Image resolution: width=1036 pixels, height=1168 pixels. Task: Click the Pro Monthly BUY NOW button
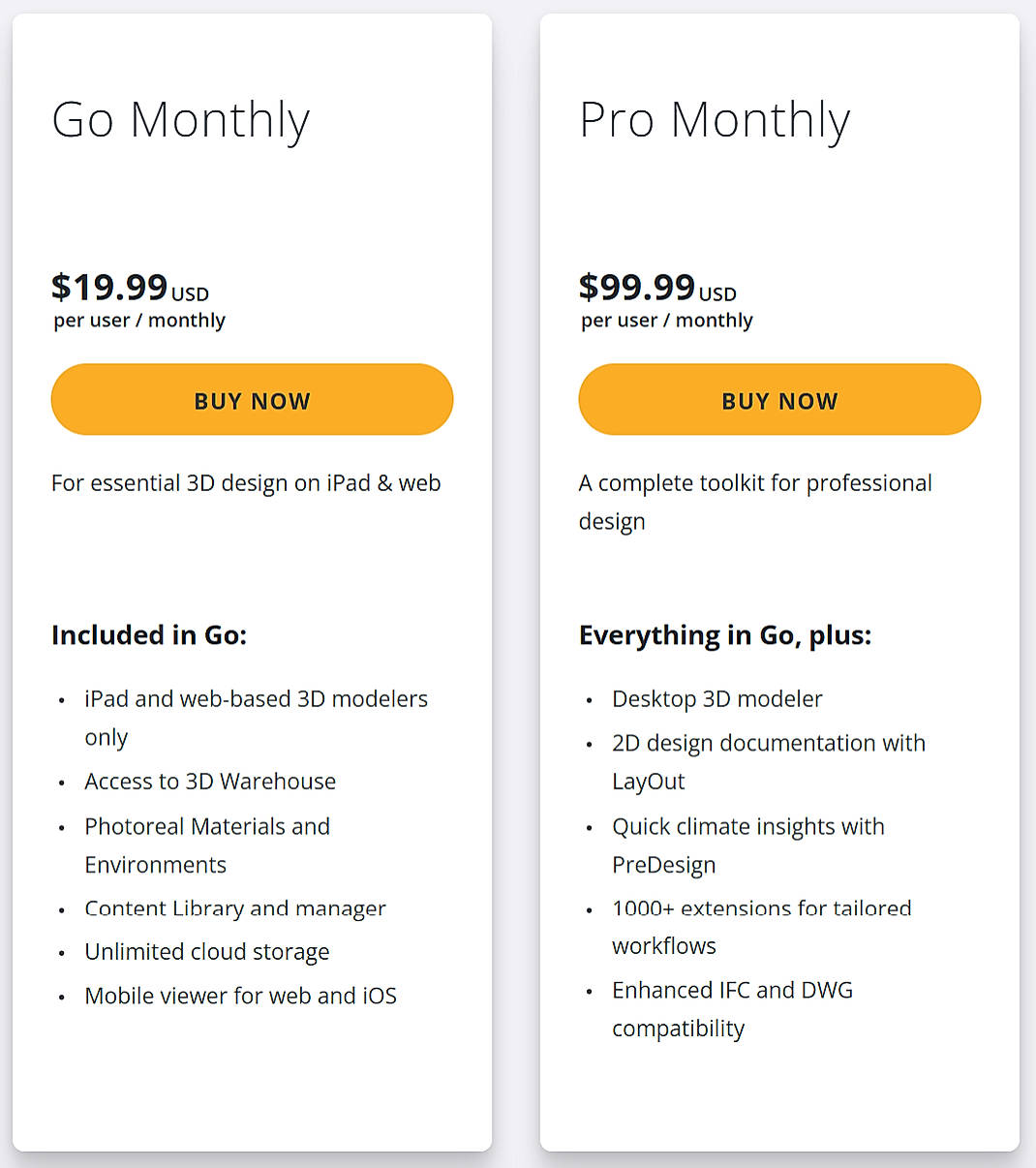(x=779, y=399)
